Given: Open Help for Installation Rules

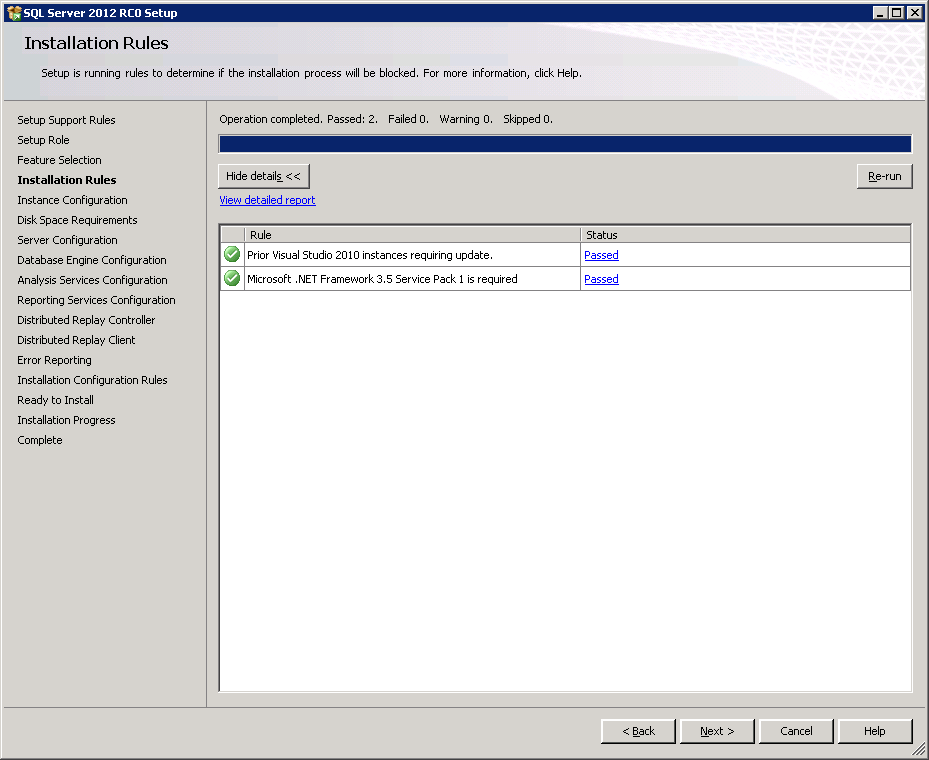Looking at the screenshot, I should click(874, 731).
